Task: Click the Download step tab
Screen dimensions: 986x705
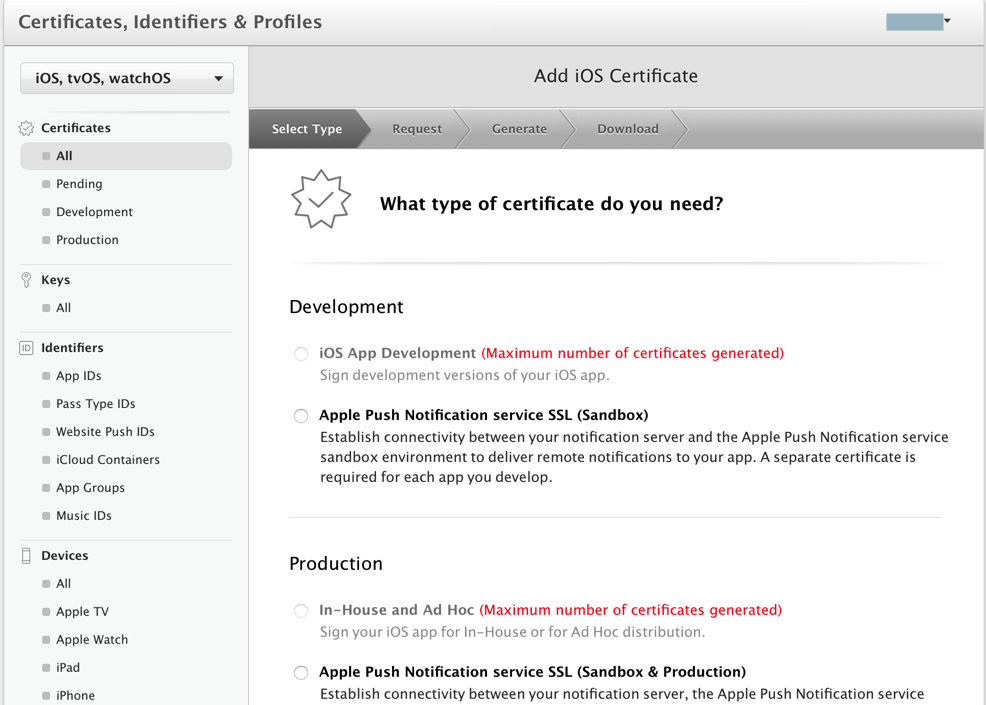Action: [628, 129]
